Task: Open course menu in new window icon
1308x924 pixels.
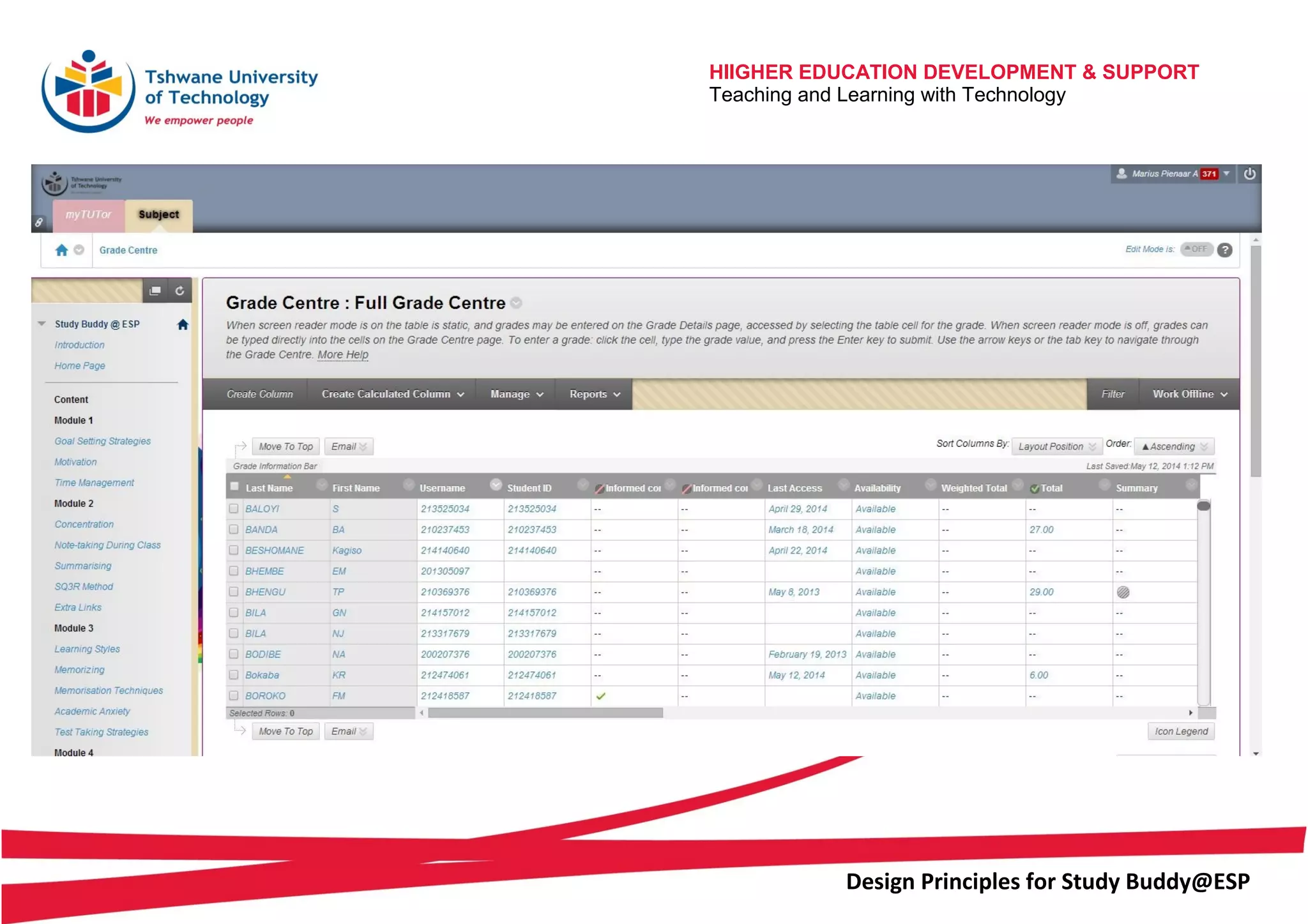Action: point(155,291)
